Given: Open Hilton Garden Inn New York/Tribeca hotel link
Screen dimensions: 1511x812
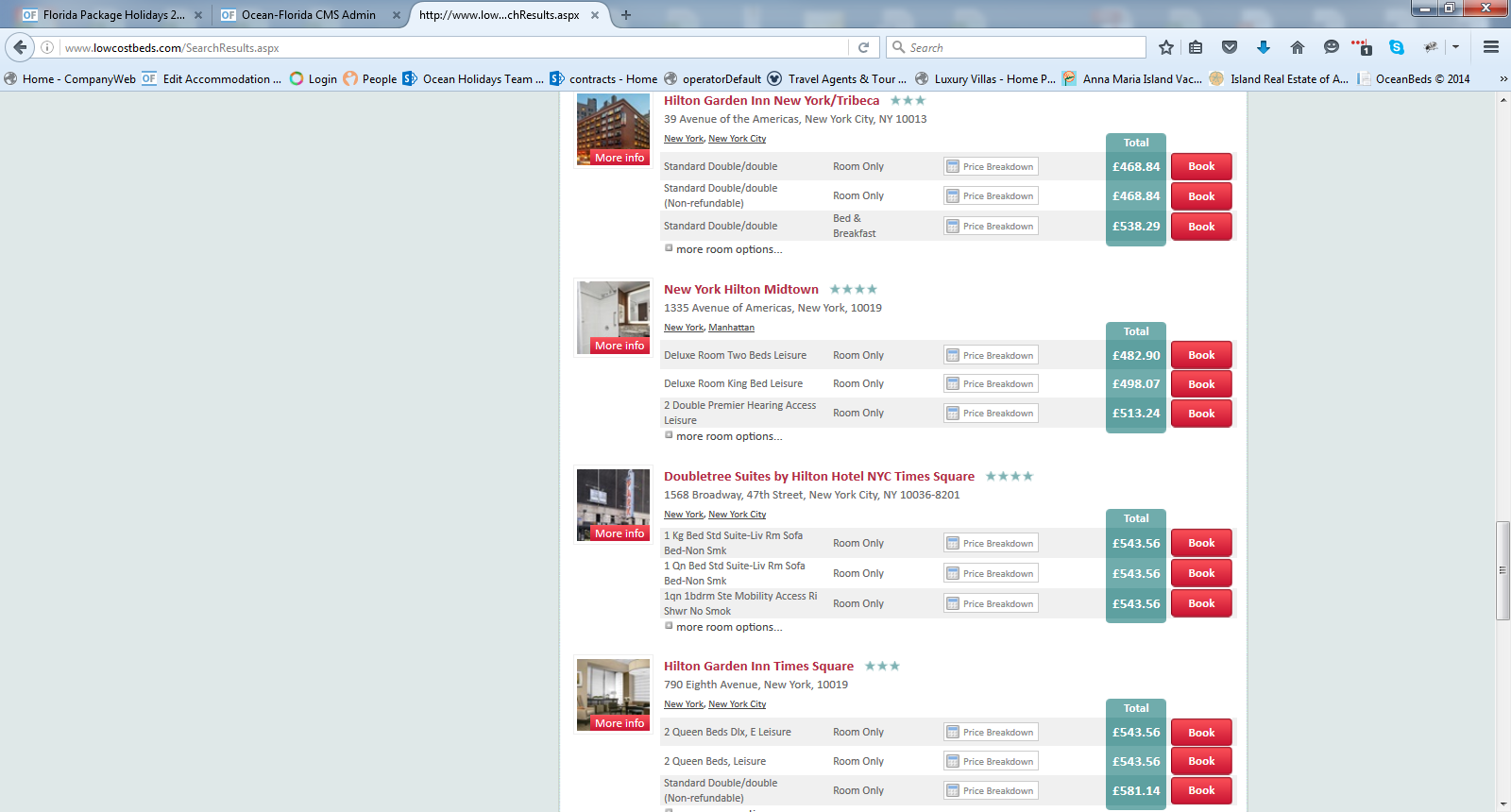Looking at the screenshot, I should 772,100.
